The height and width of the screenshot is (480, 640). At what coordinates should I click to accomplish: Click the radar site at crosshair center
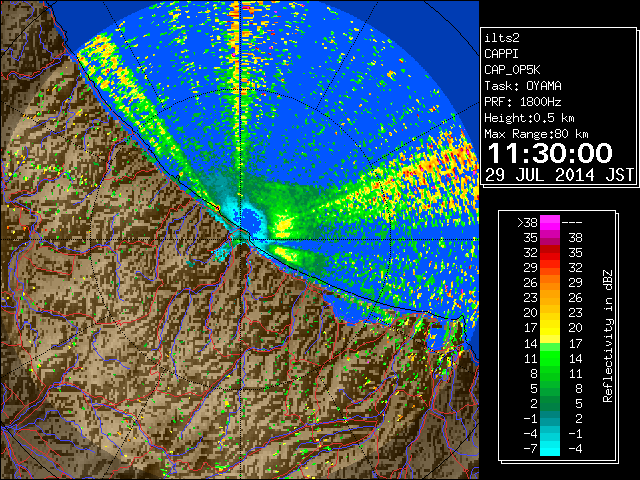click(x=241, y=239)
